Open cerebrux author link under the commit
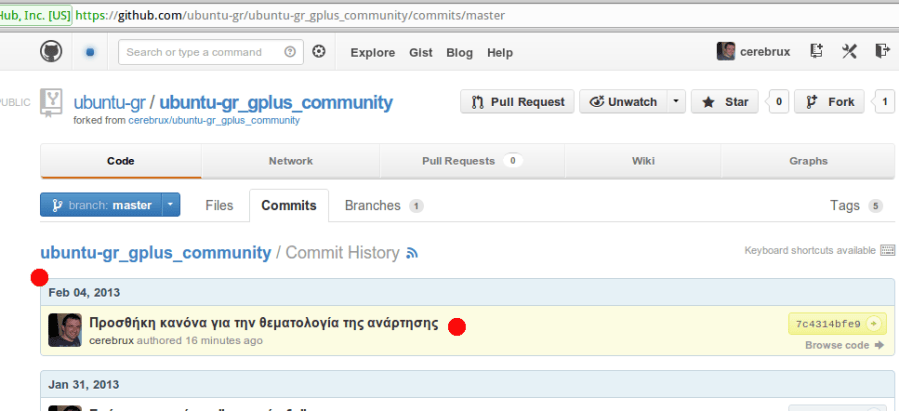 coord(111,340)
